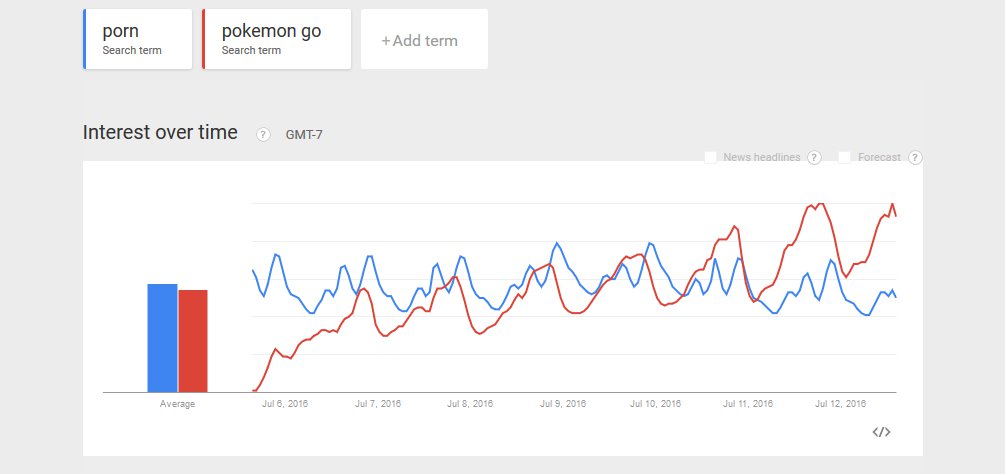
Task: Click the Jul 6, 2016 date label
Action: [x=284, y=405]
